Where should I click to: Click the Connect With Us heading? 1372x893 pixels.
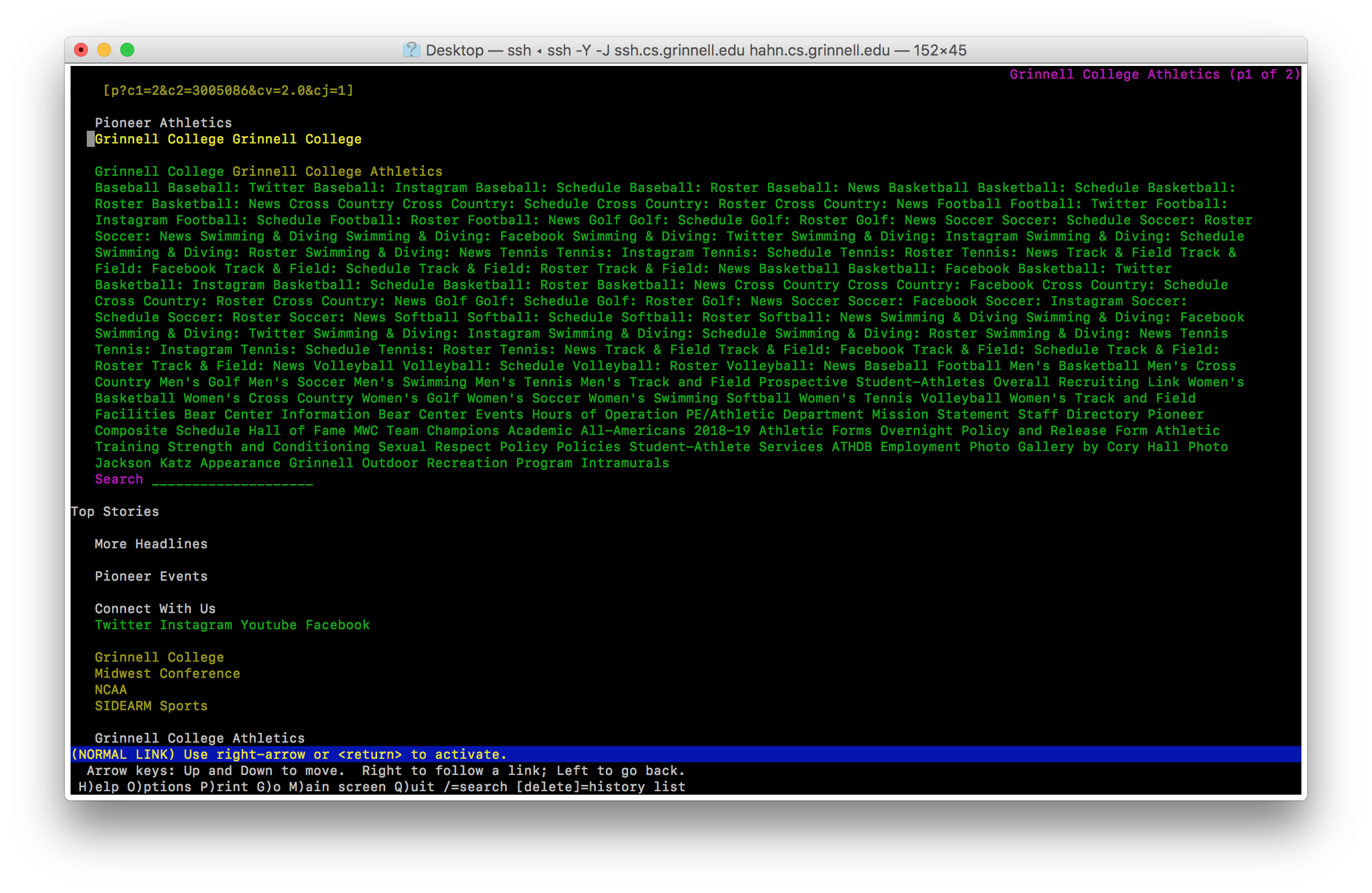pyautogui.click(x=155, y=609)
